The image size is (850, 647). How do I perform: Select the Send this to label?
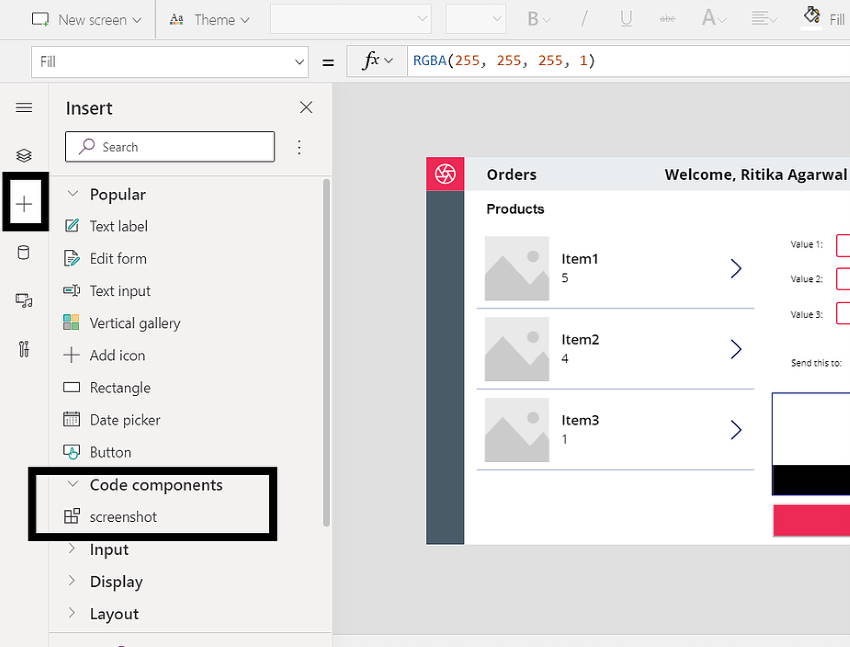coord(816,363)
